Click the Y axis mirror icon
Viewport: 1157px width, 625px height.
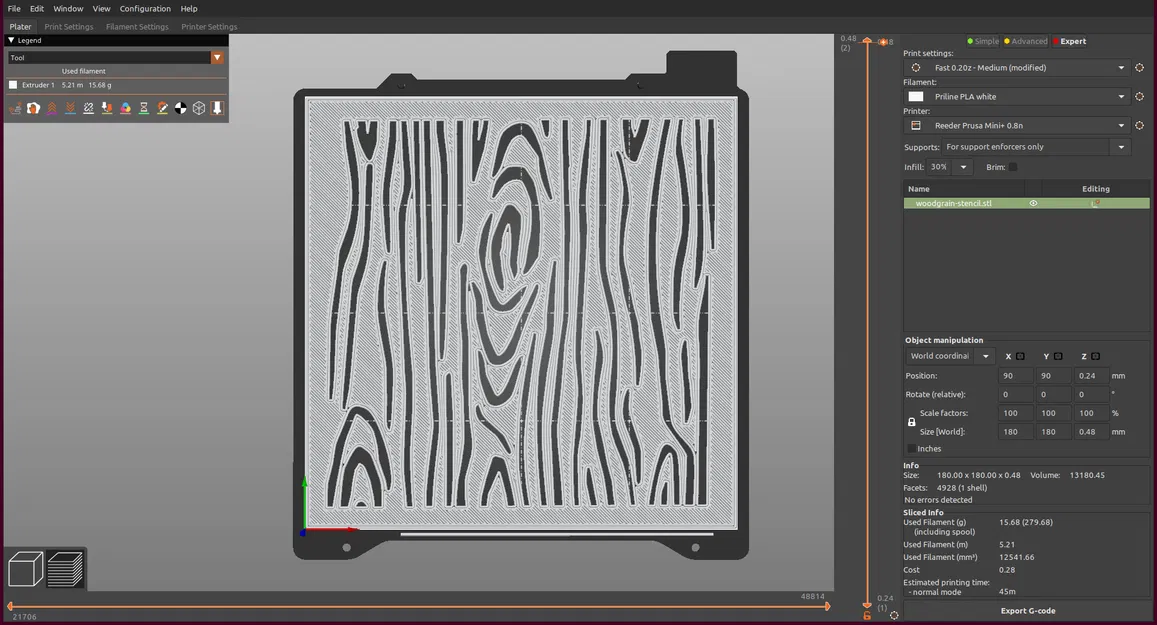(1058, 356)
